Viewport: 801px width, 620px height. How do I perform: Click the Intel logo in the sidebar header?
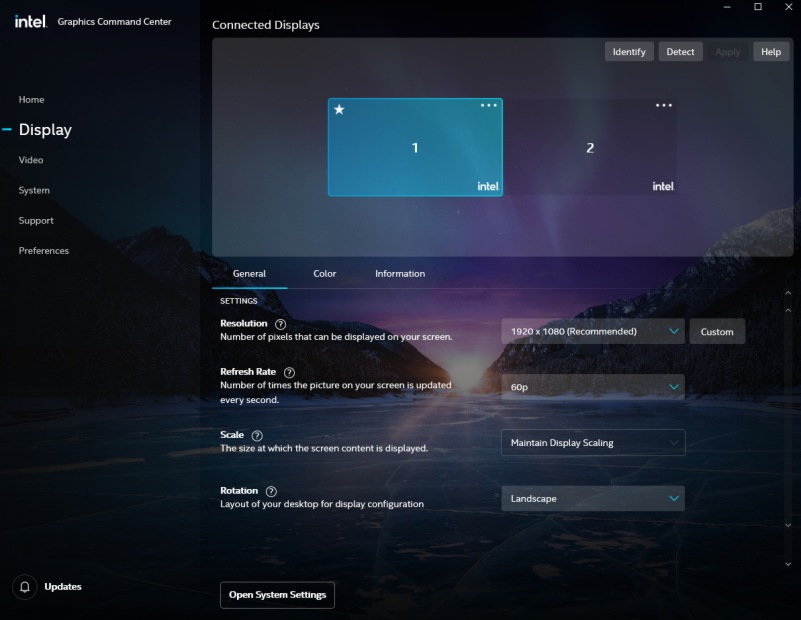coord(31,21)
